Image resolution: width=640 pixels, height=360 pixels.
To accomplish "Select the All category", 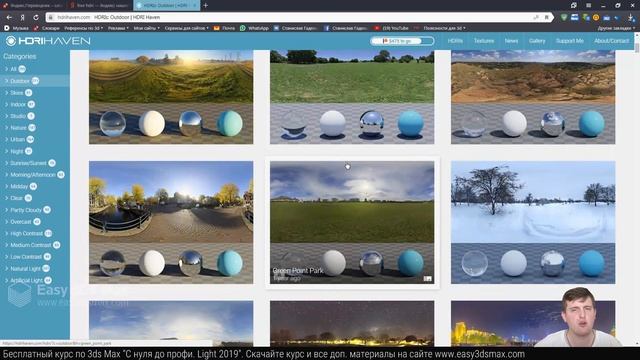I will [35, 69].
